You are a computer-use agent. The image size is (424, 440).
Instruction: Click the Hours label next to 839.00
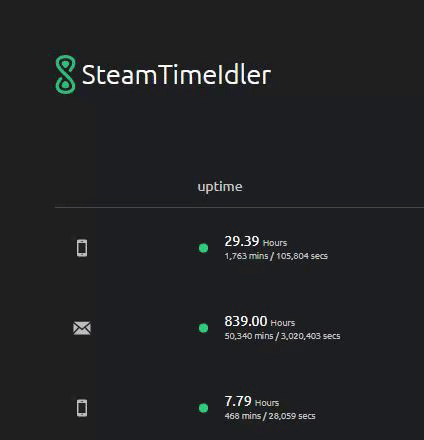pos(283,323)
